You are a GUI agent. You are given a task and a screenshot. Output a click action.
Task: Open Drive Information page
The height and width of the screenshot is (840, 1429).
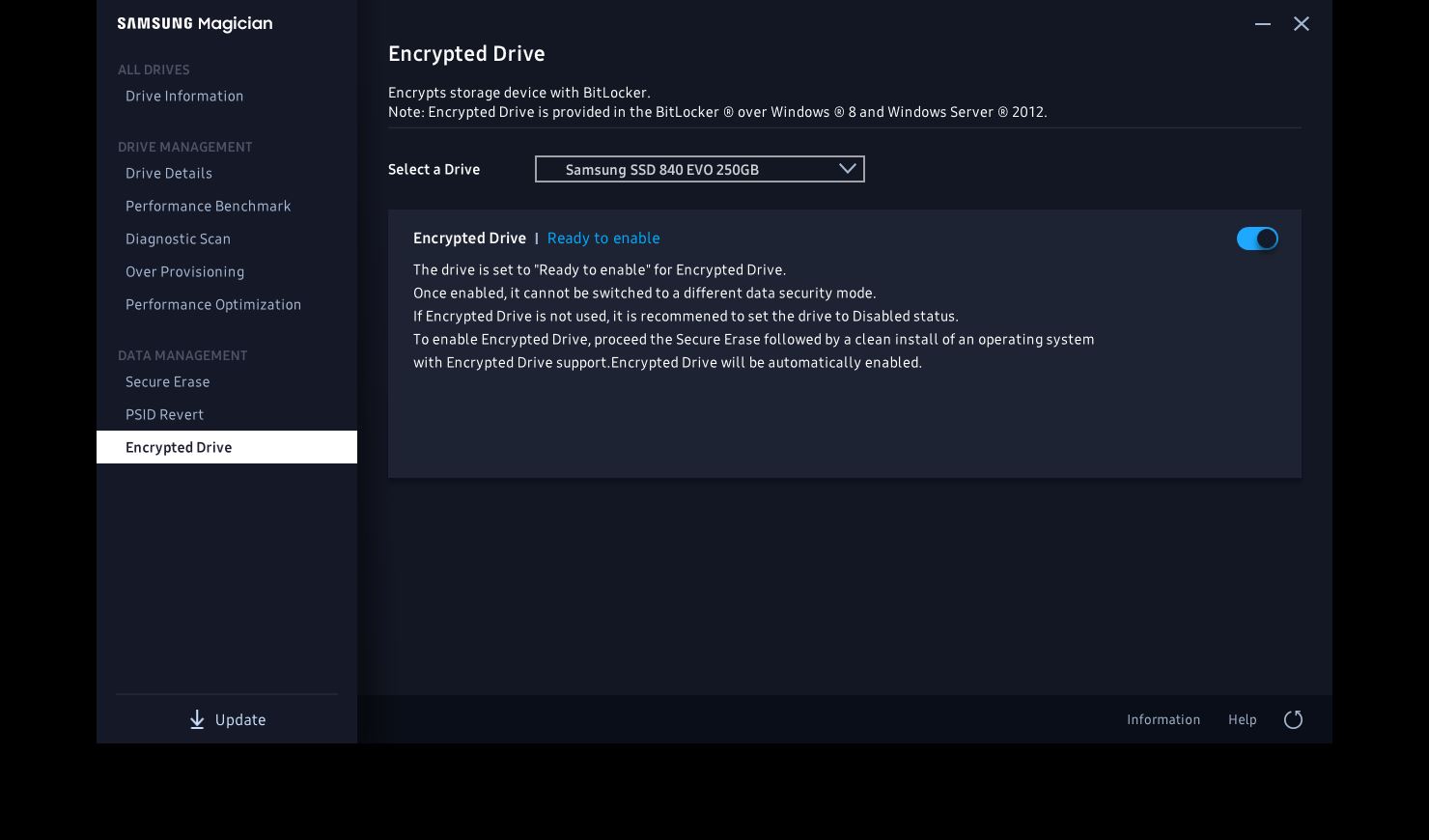pyautogui.click(x=184, y=96)
